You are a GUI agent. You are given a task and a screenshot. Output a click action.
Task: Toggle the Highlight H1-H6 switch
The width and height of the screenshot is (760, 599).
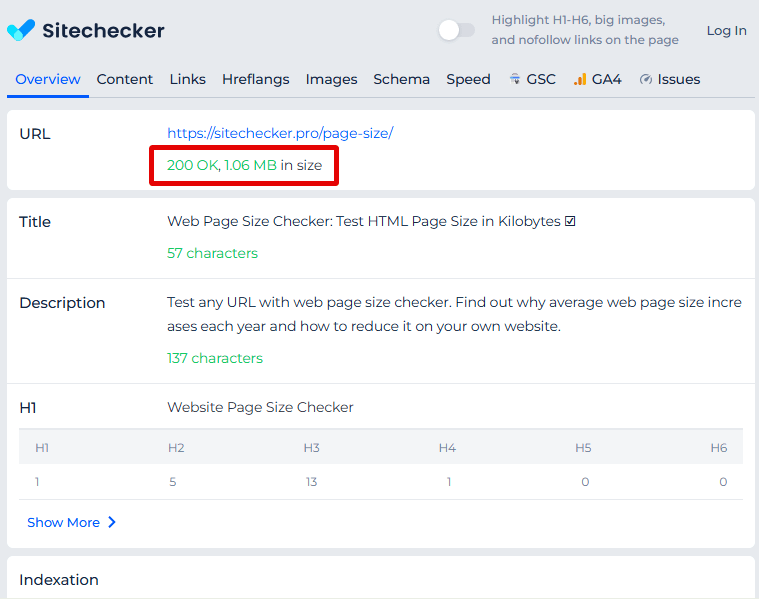(x=456, y=31)
